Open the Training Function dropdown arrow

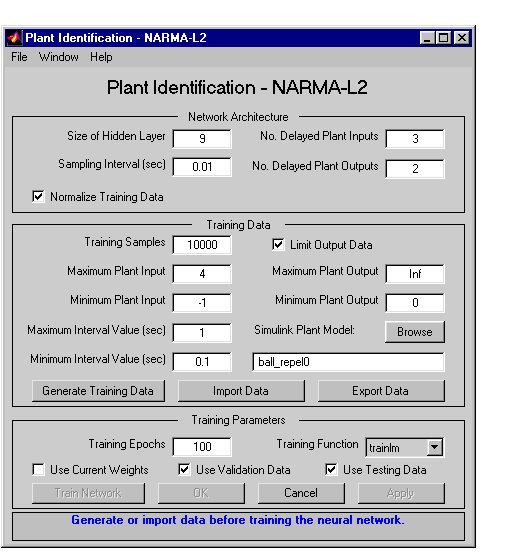click(x=434, y=447)
